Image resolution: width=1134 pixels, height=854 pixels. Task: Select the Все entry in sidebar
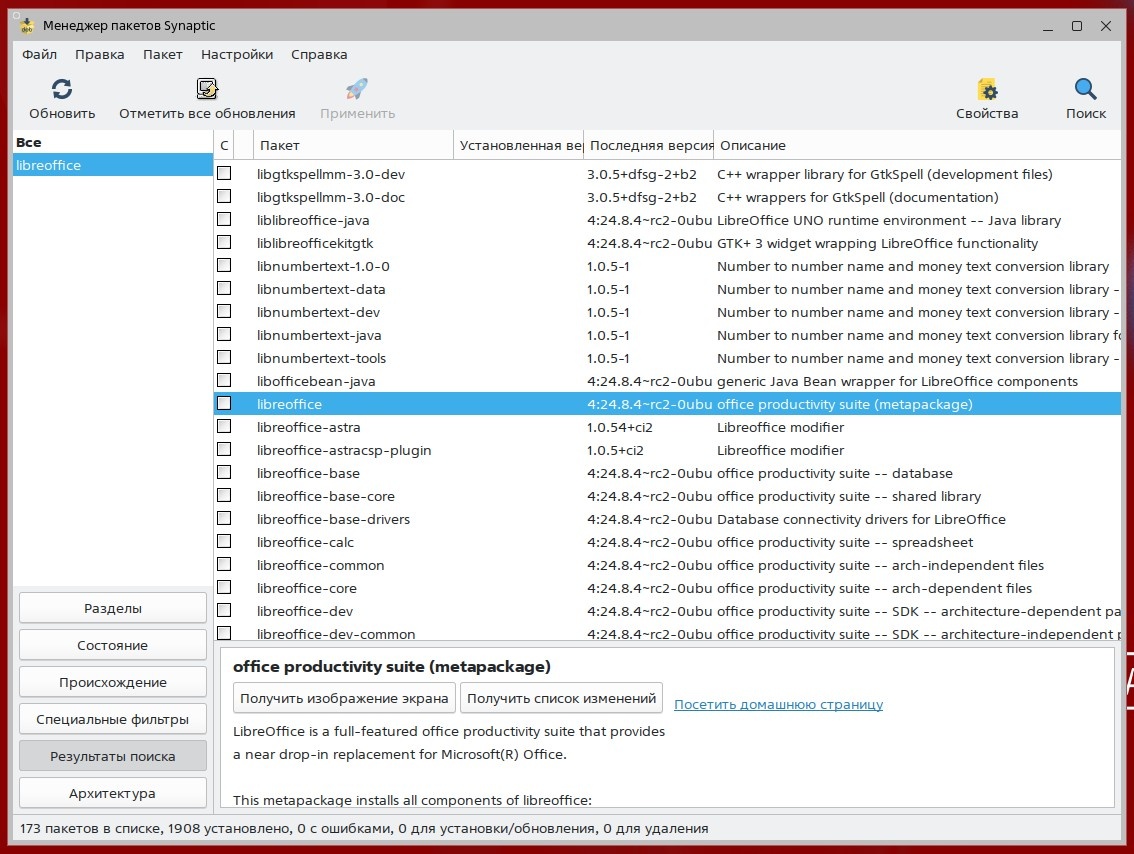[x=113, y=142]
